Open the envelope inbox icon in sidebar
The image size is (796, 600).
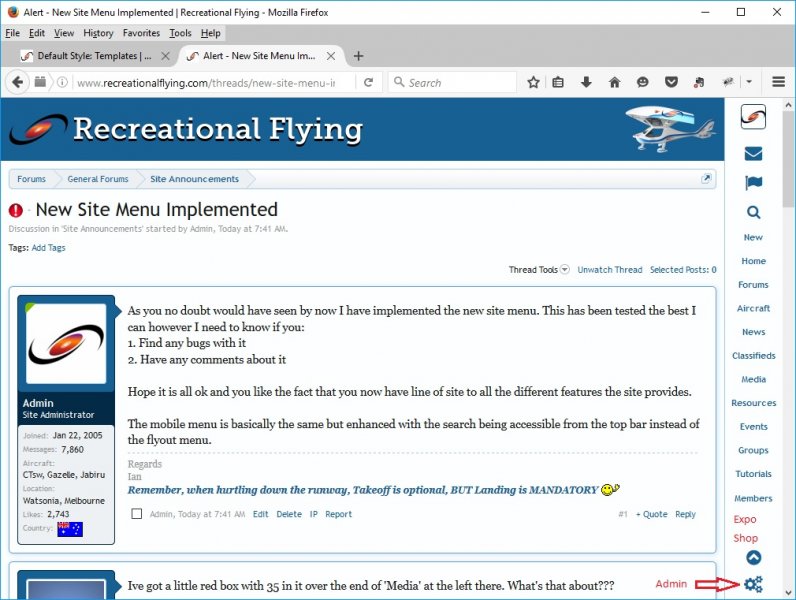(753, 153)
